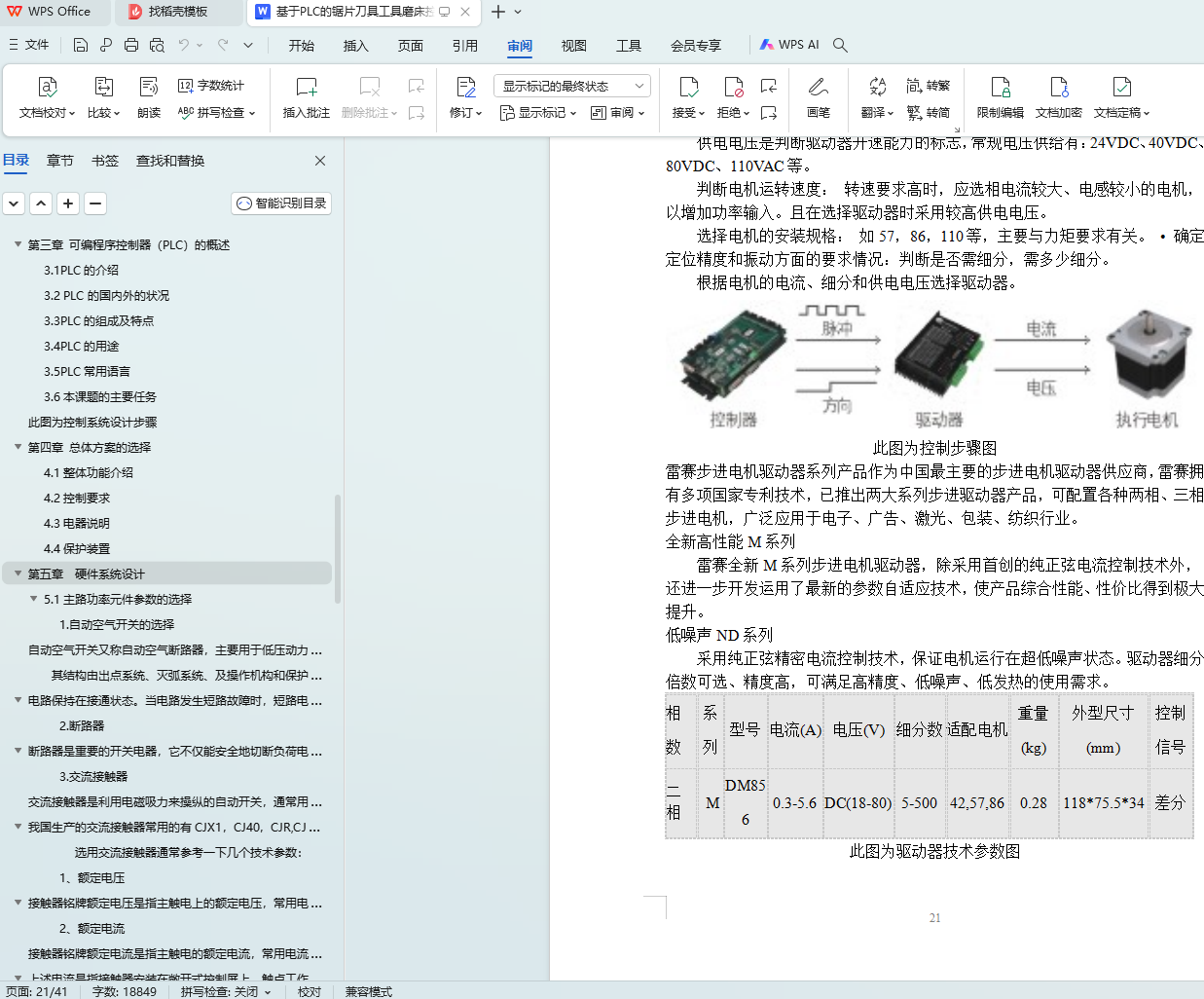This screenshot has width=1204, height=999.
Task: Jump to 3.5PLC 常用语言 heading
Action: coord(87,371)
